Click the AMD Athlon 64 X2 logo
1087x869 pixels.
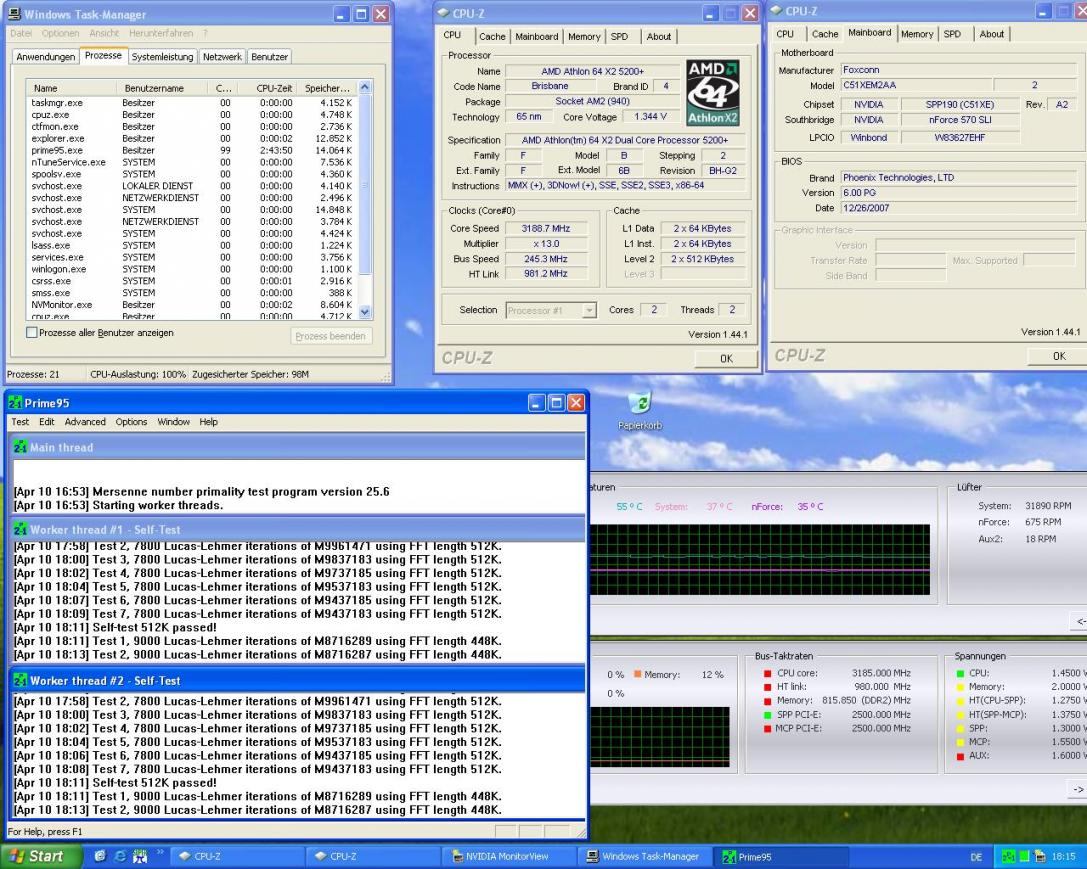tap(713, 92)
